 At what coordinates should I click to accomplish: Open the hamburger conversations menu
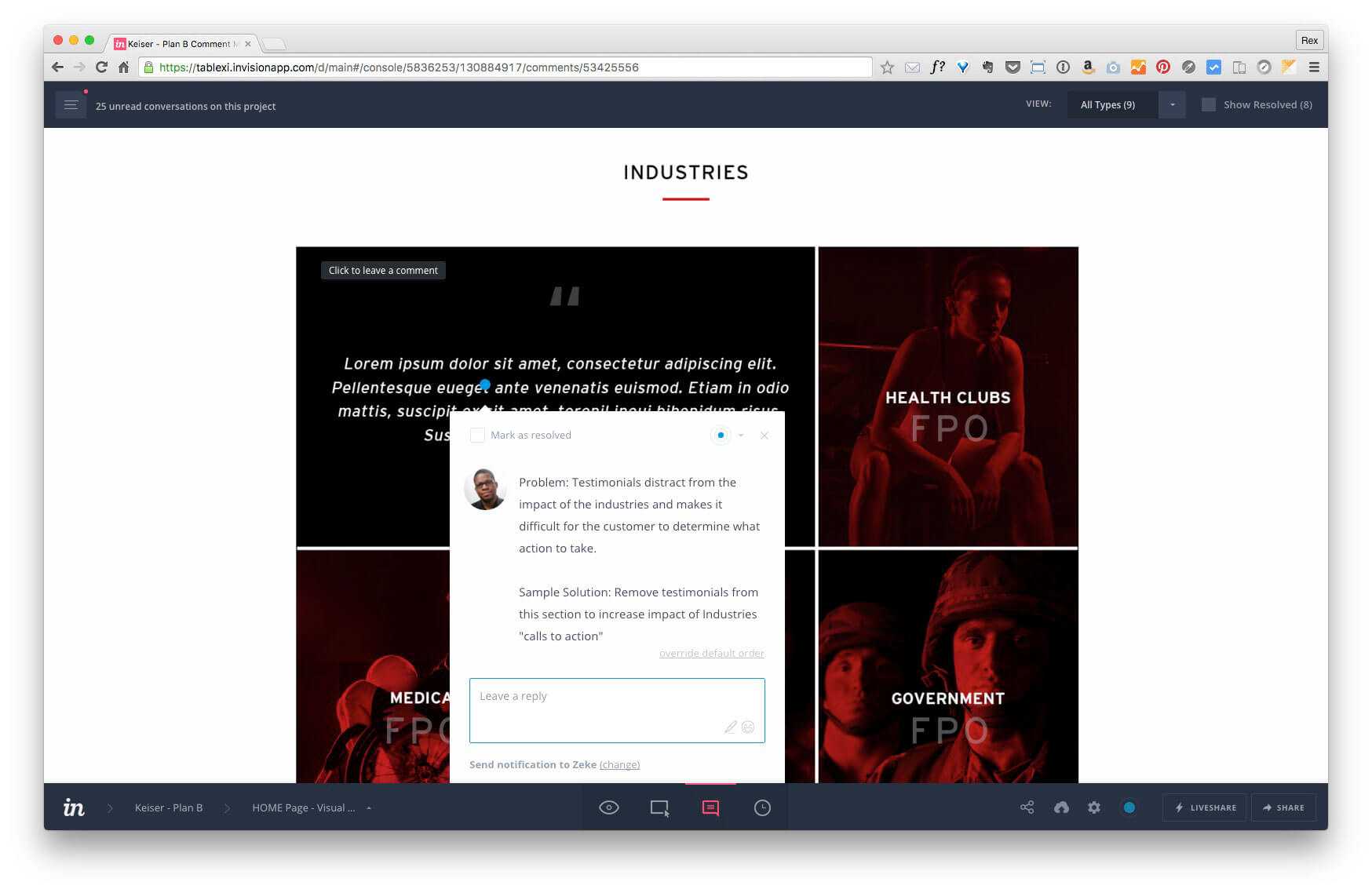pos(71,105)
